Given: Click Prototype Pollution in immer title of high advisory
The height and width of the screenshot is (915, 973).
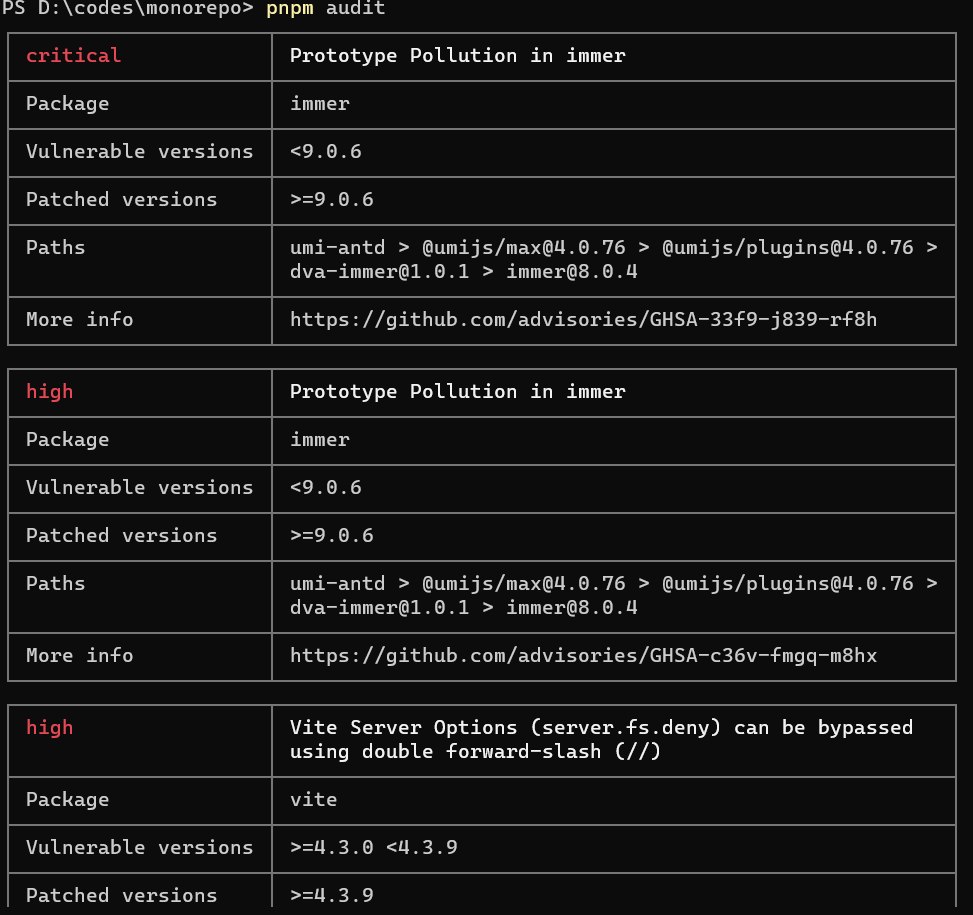Looking at the screenshot, I should tap(457, 392).
